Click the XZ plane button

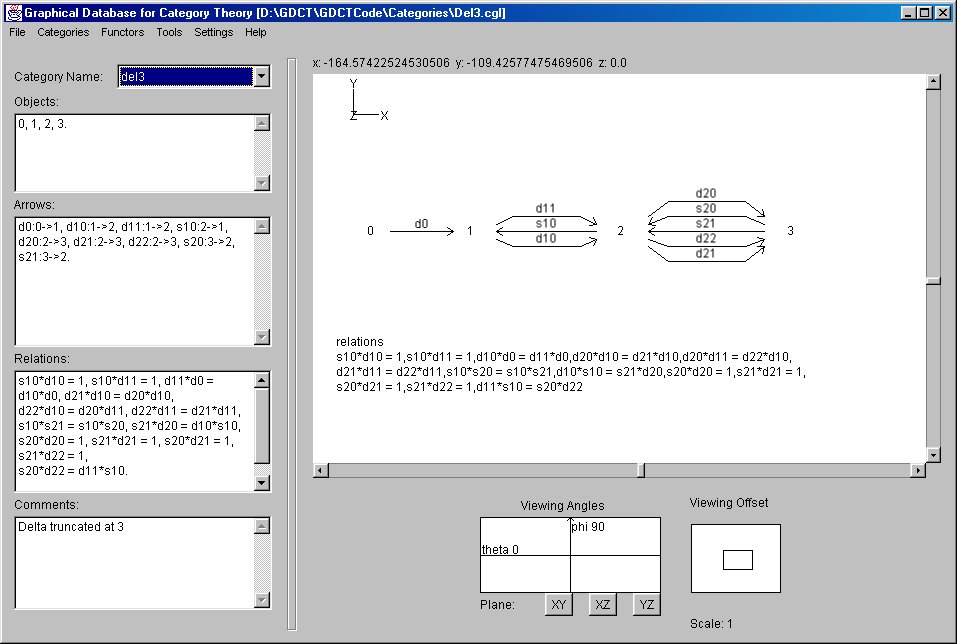coord(602,605)
